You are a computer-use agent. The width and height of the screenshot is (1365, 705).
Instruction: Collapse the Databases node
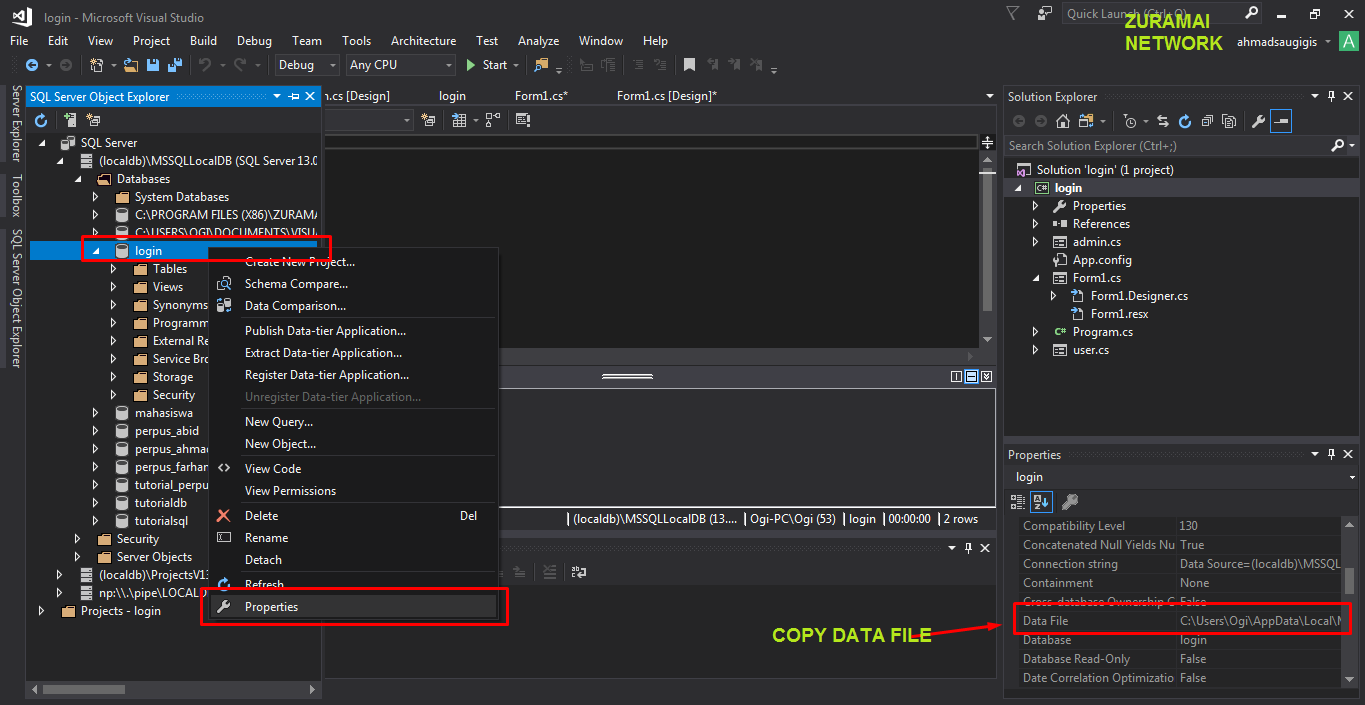[x=78, y=178]
